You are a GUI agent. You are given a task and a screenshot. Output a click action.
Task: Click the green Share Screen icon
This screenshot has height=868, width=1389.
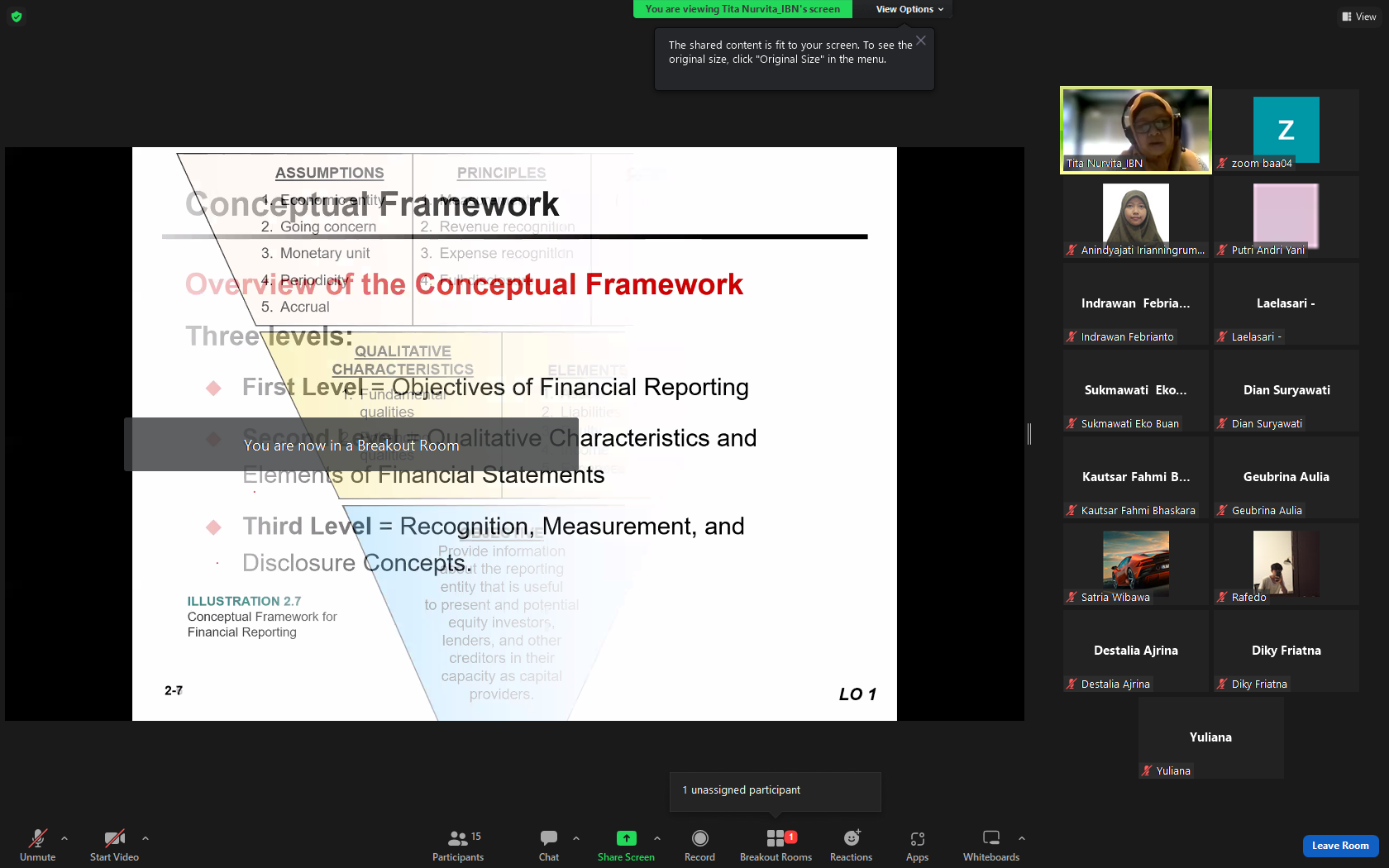click(627, 838)
